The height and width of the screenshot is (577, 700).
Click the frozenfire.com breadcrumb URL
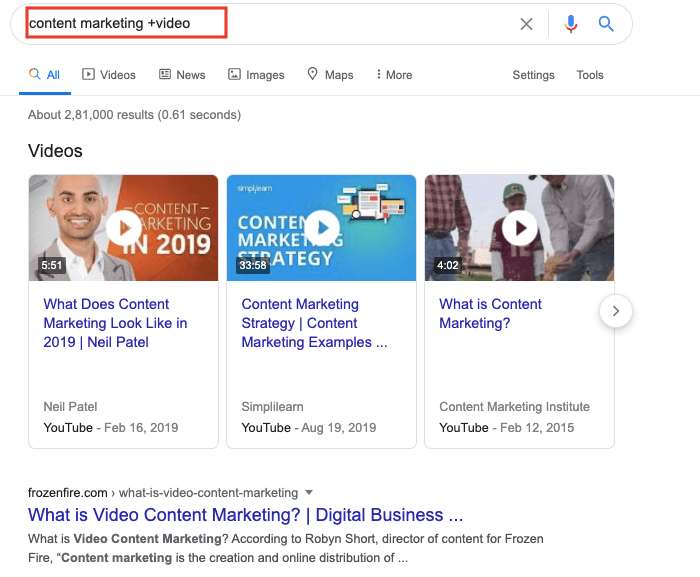[x=162, y=493]
